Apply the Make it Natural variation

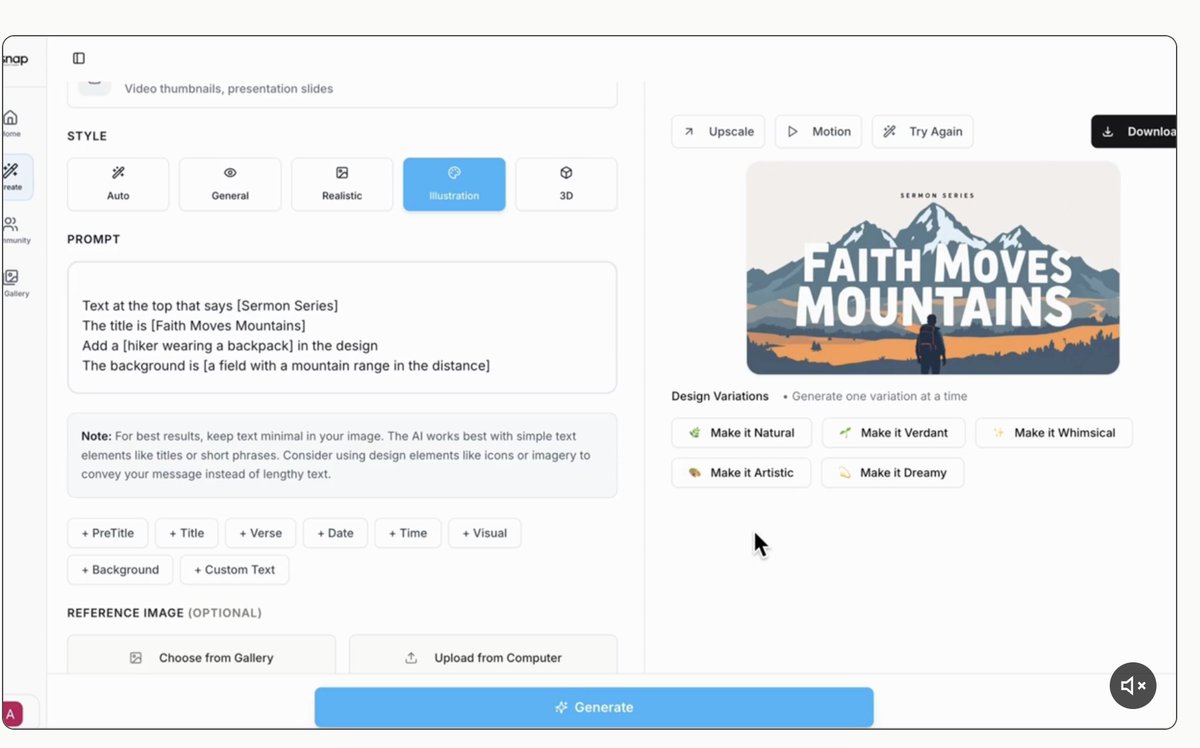coord(741,433)
